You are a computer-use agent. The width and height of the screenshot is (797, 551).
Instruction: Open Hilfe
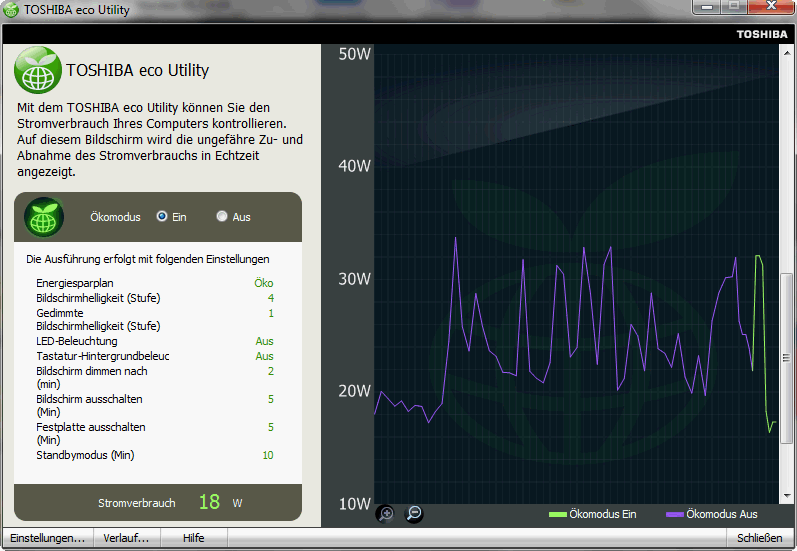point(194,538)
